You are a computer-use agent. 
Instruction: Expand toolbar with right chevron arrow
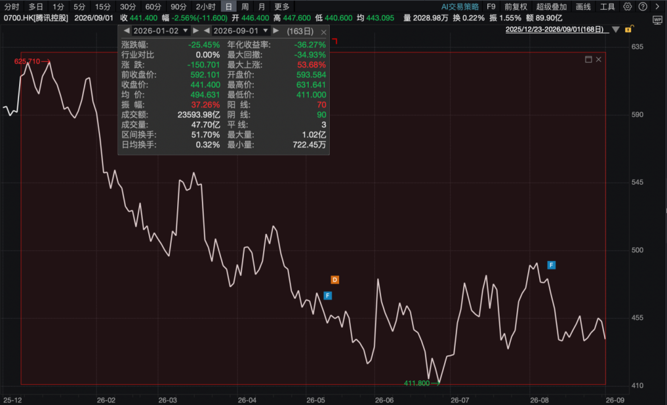658,6
